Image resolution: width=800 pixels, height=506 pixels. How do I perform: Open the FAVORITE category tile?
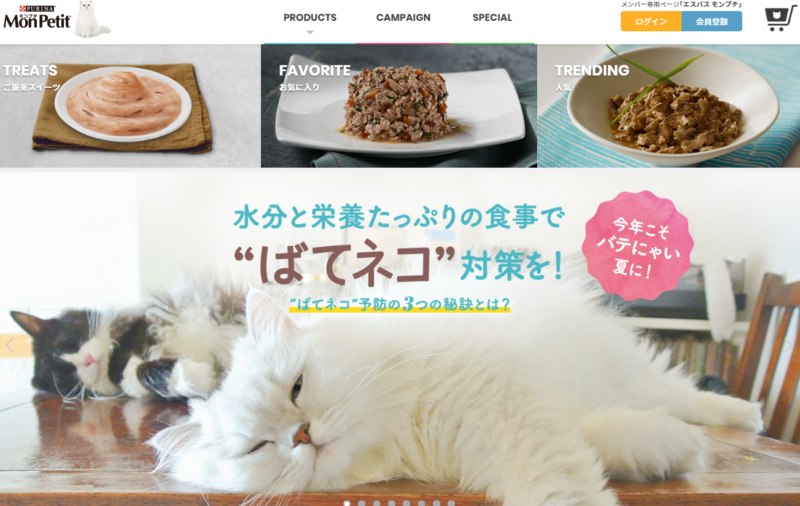399,106
